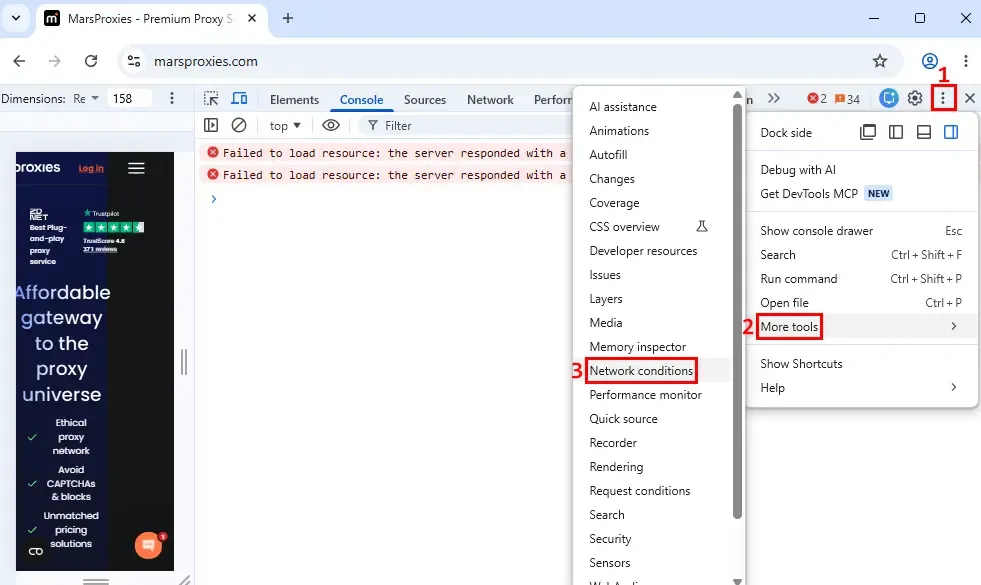Open a new browser tab
The width and height of the screenshot is (981, 585).
point(288,18)
